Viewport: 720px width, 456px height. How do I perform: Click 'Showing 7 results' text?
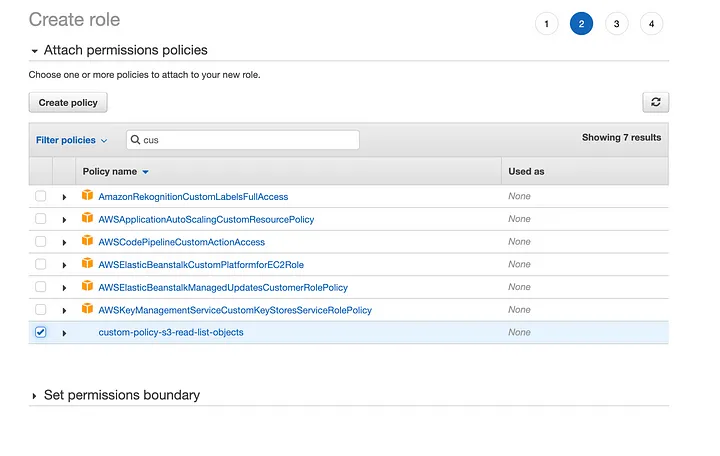point(621,137)
